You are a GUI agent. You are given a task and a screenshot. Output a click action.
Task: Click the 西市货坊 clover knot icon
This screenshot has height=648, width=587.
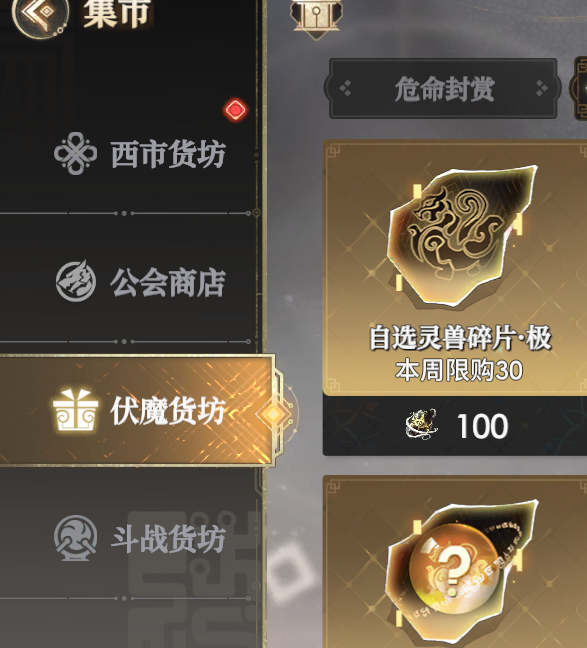[x=76, y=153]
